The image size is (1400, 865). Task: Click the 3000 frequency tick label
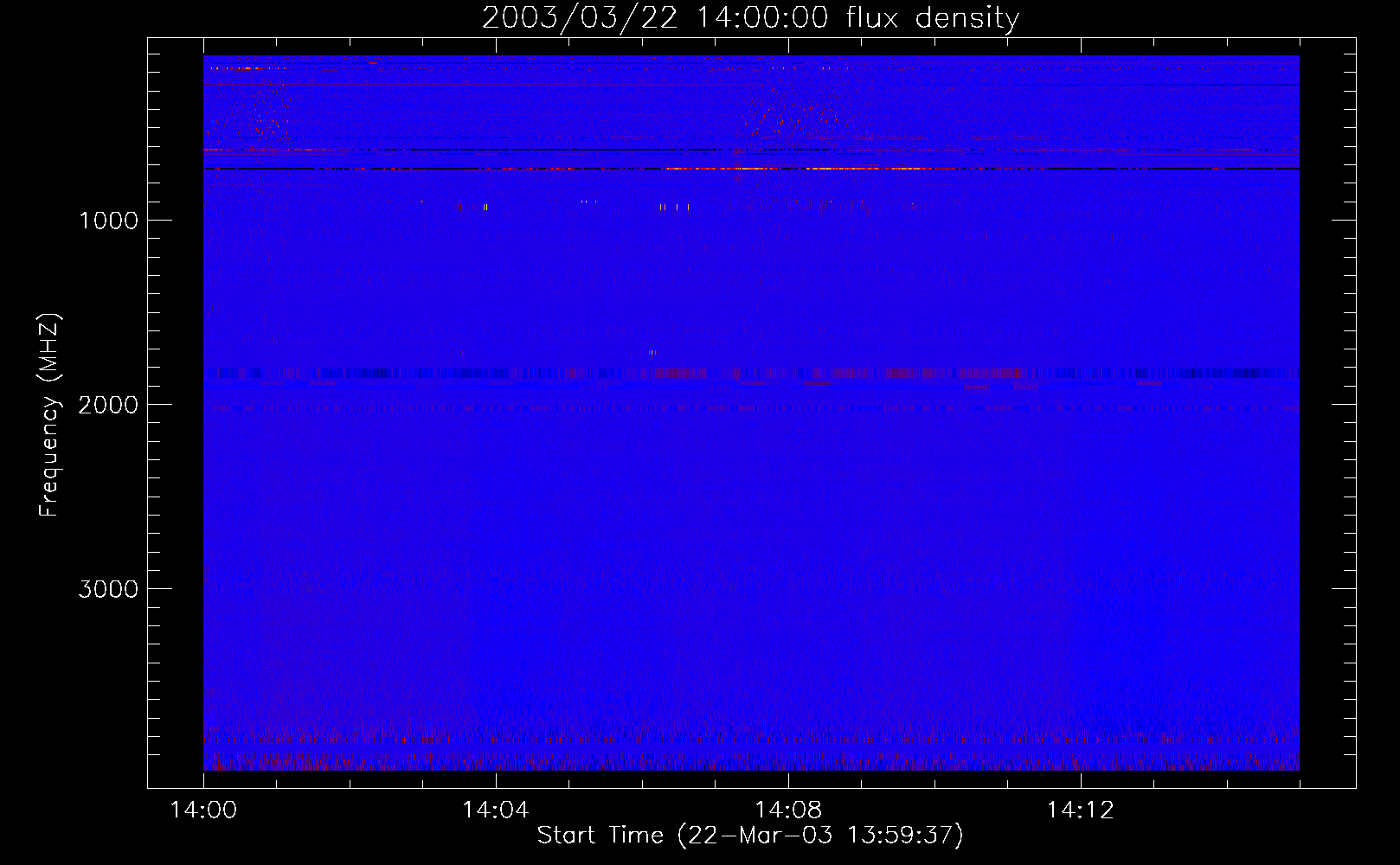(108, 589)
